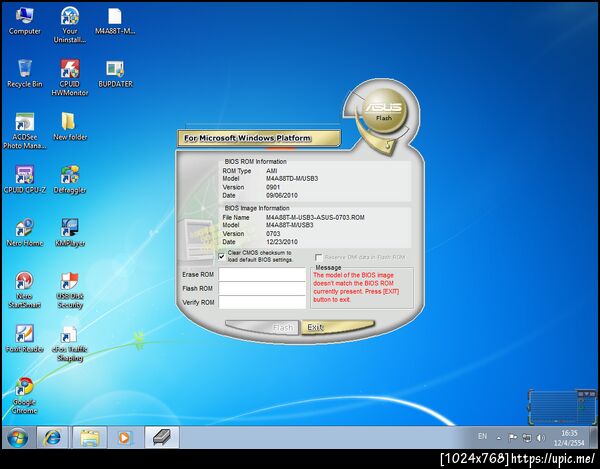Click the red model mismatch message
This screenshot has width=600, height=469.
[356, 287]
